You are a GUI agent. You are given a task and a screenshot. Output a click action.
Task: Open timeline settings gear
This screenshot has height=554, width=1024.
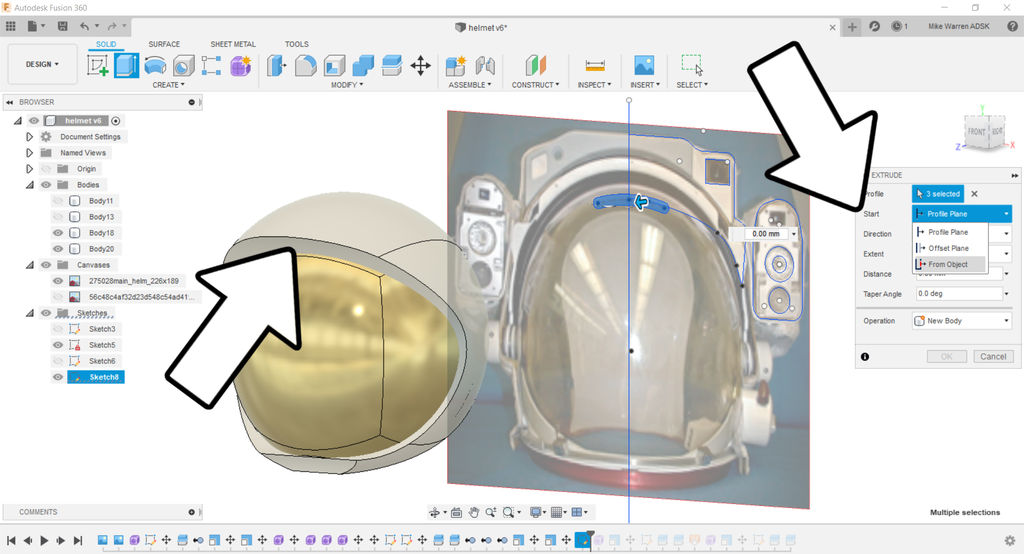click(1010, 540)
